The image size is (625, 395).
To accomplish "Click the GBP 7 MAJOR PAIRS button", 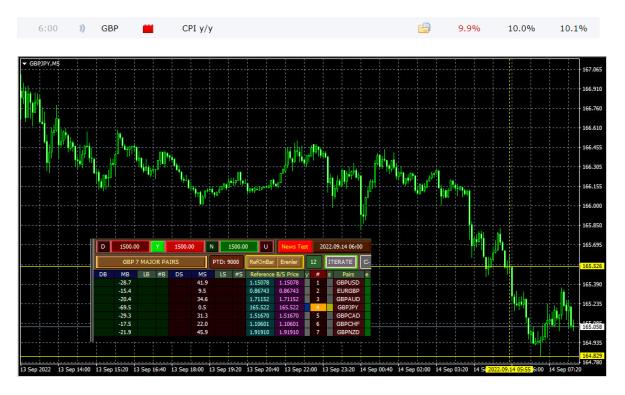I will [151, 262].
